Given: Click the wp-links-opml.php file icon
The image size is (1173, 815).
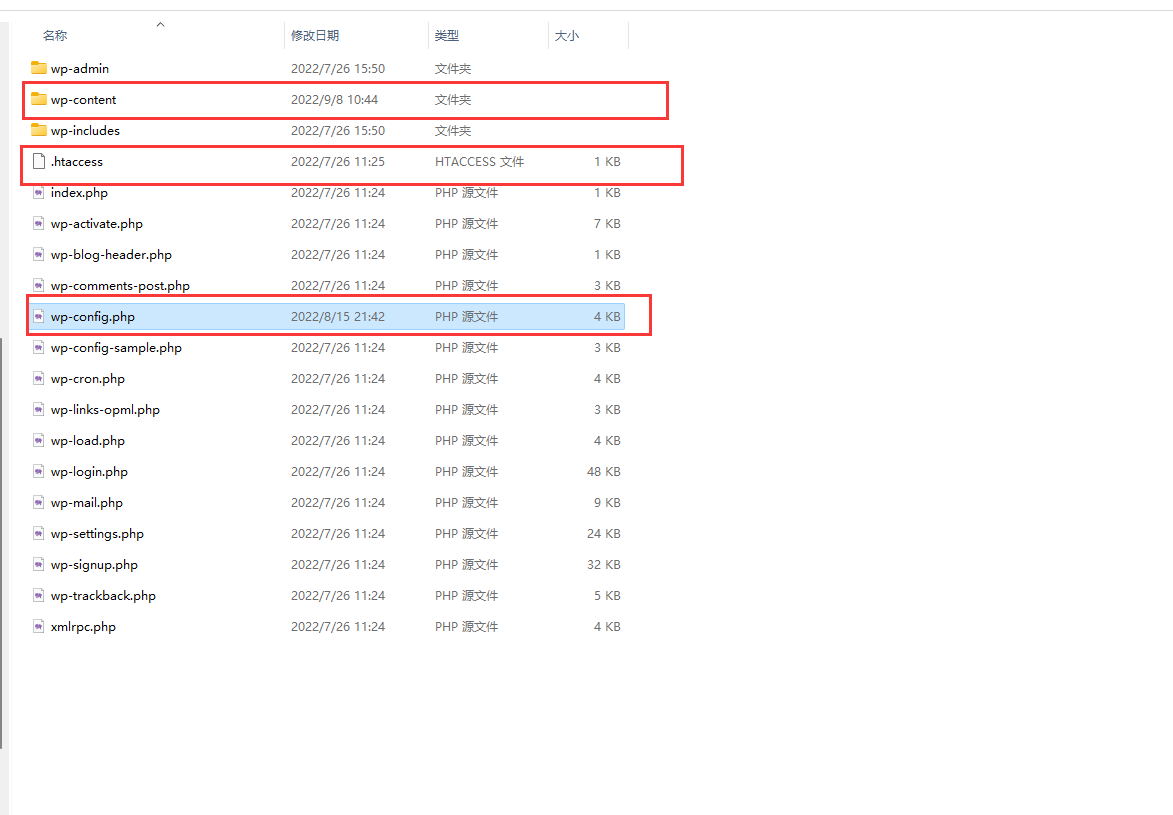Looking at the screenshot, I should click(39, 409).
